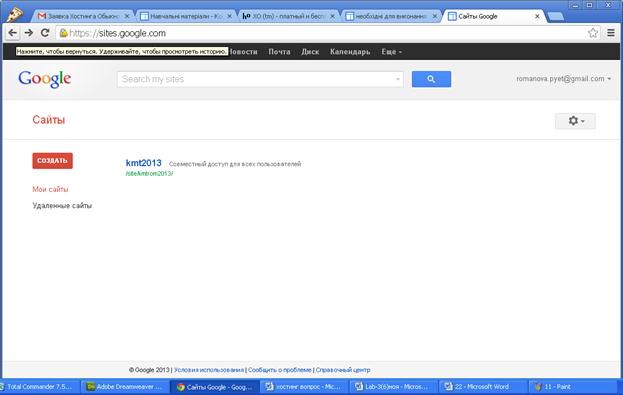623x395 pixels.
Task: Open the gear settings menu
Action: (575, 121)
